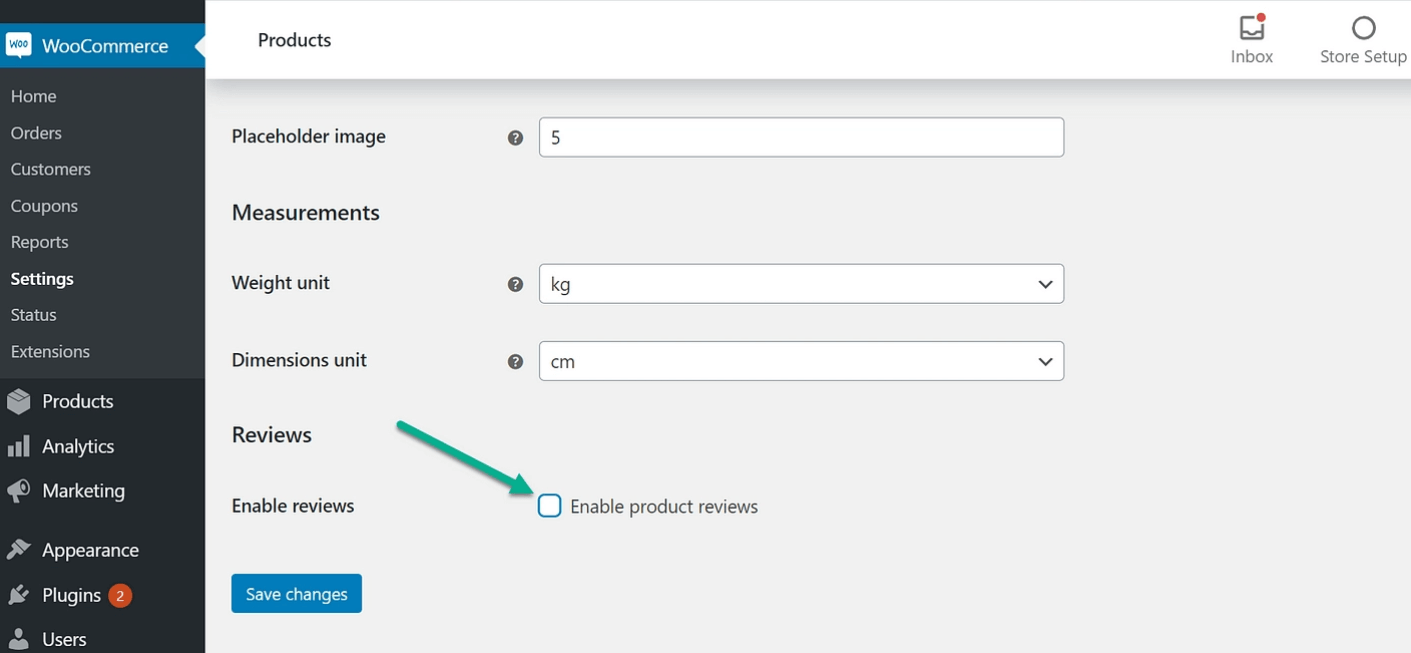
Task: Click the Analytics bar chart icon
Action: (19, 447)
